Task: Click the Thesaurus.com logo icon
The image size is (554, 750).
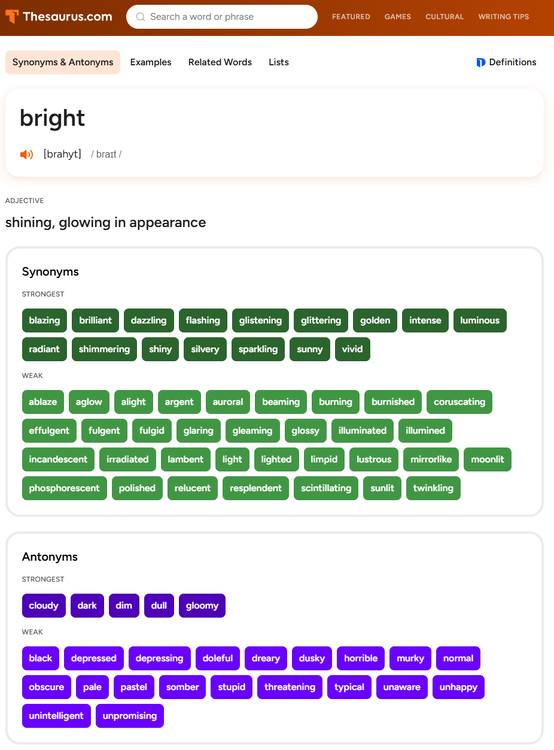Action: [12, 17]
